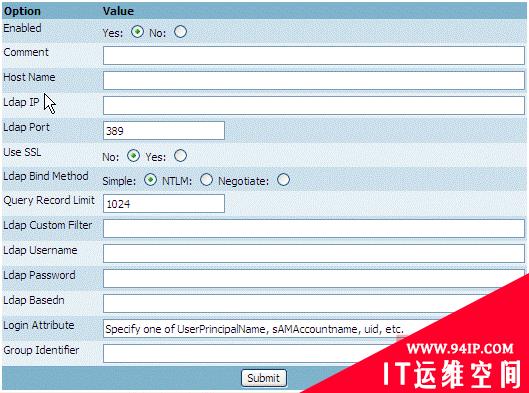Focus the Host Name text box
This screenshot has width=529, height=393.
point(314,80)
